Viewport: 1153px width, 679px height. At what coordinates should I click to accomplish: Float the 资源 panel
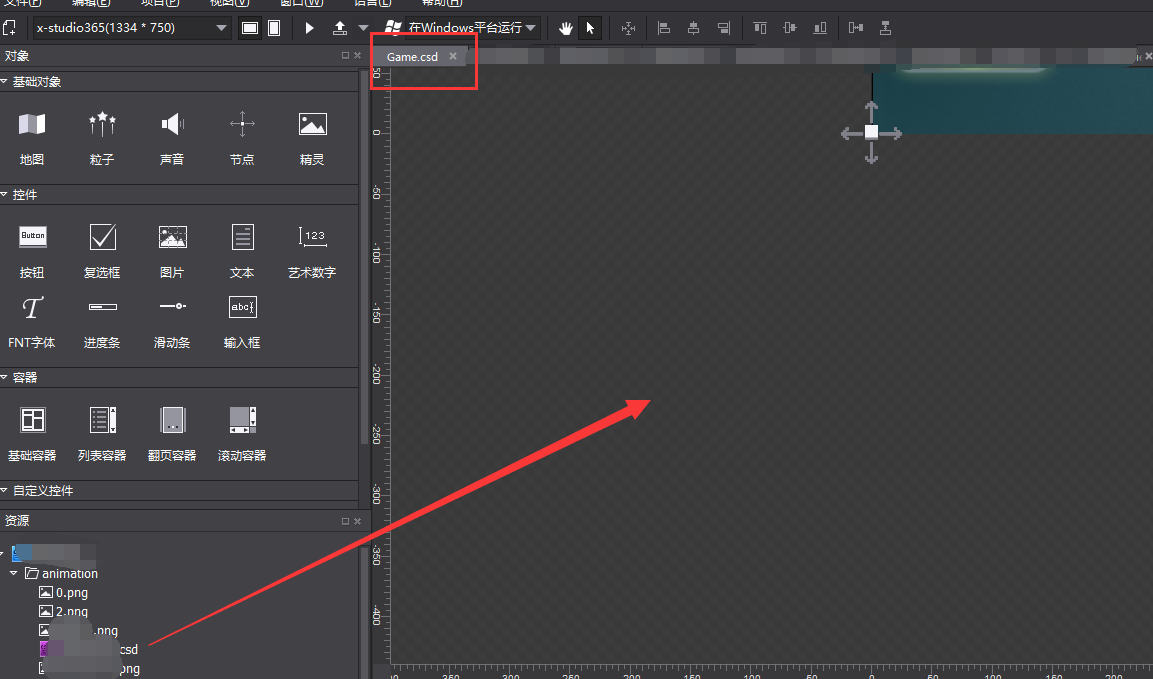(346, 521)
